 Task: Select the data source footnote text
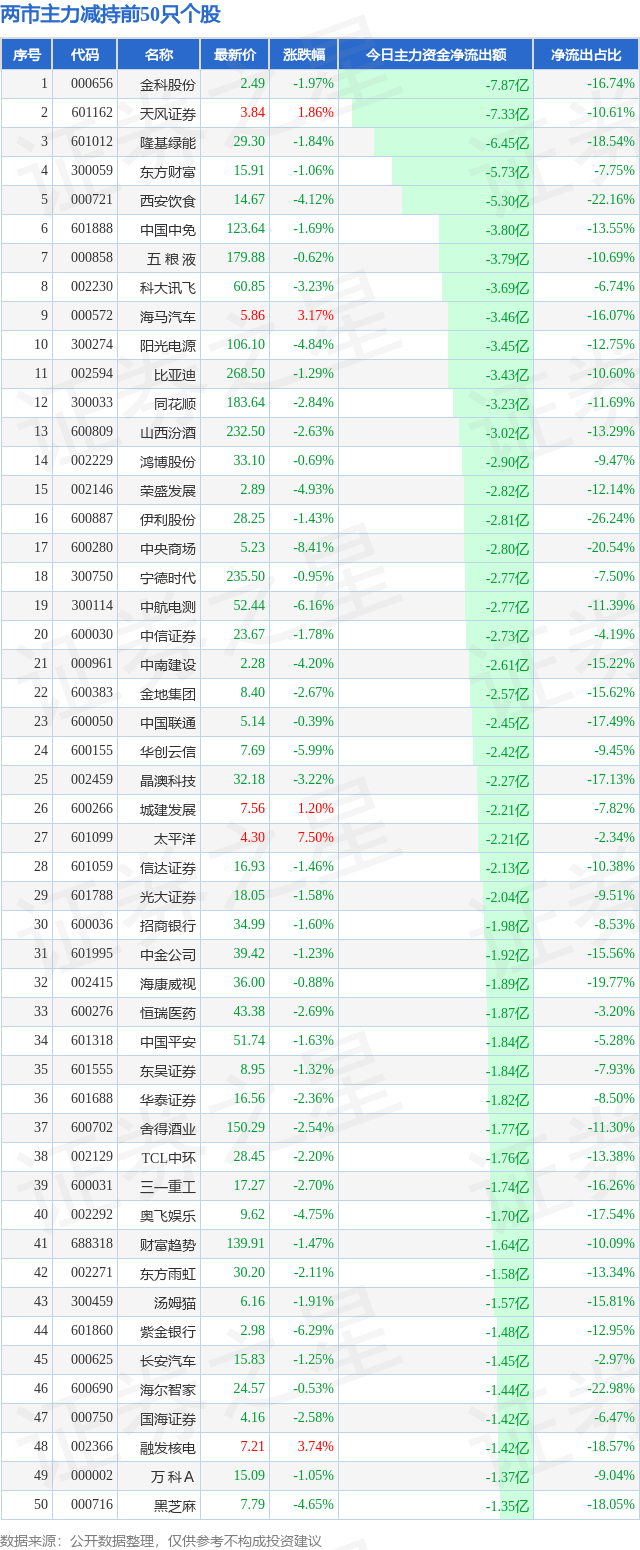tap(161, 1540)
